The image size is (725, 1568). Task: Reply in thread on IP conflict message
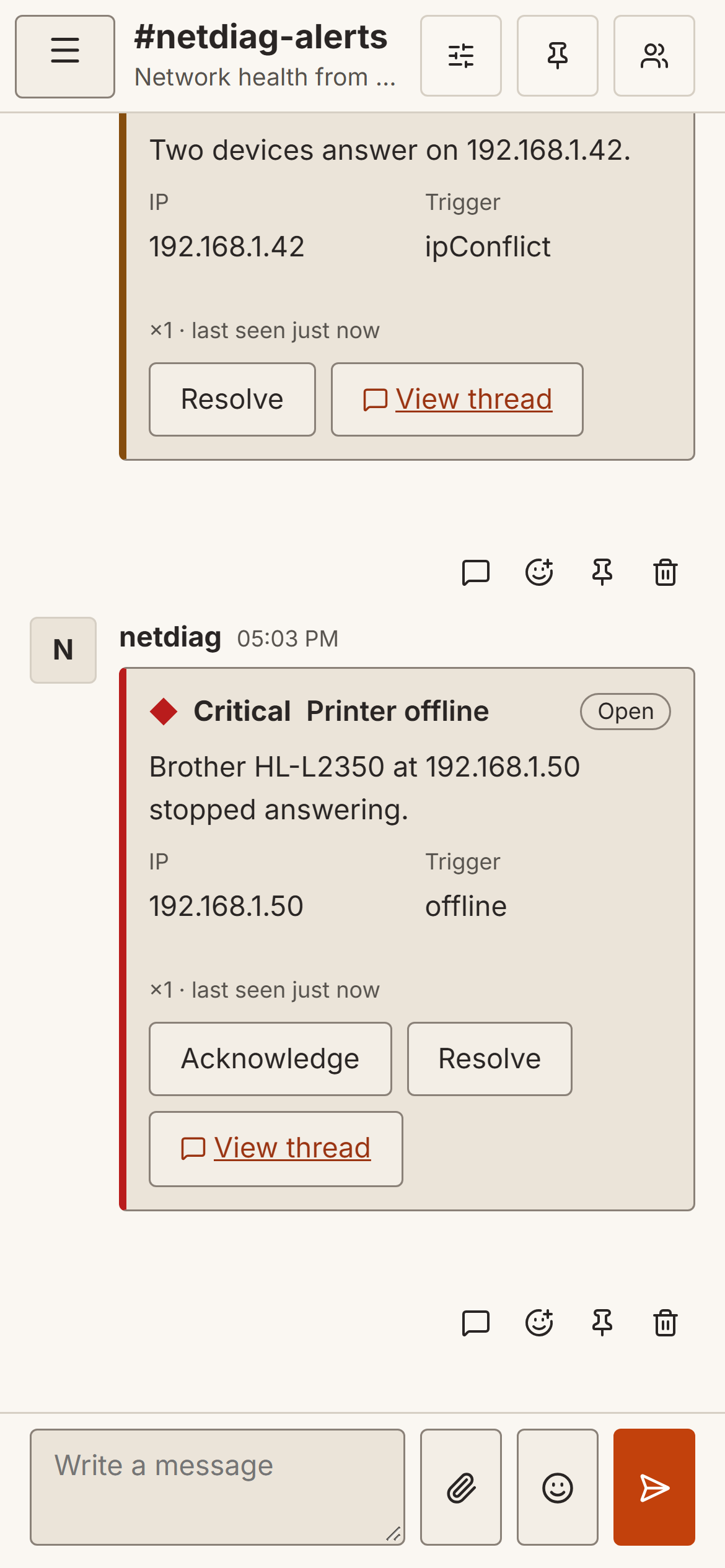[x=476, y=572]
